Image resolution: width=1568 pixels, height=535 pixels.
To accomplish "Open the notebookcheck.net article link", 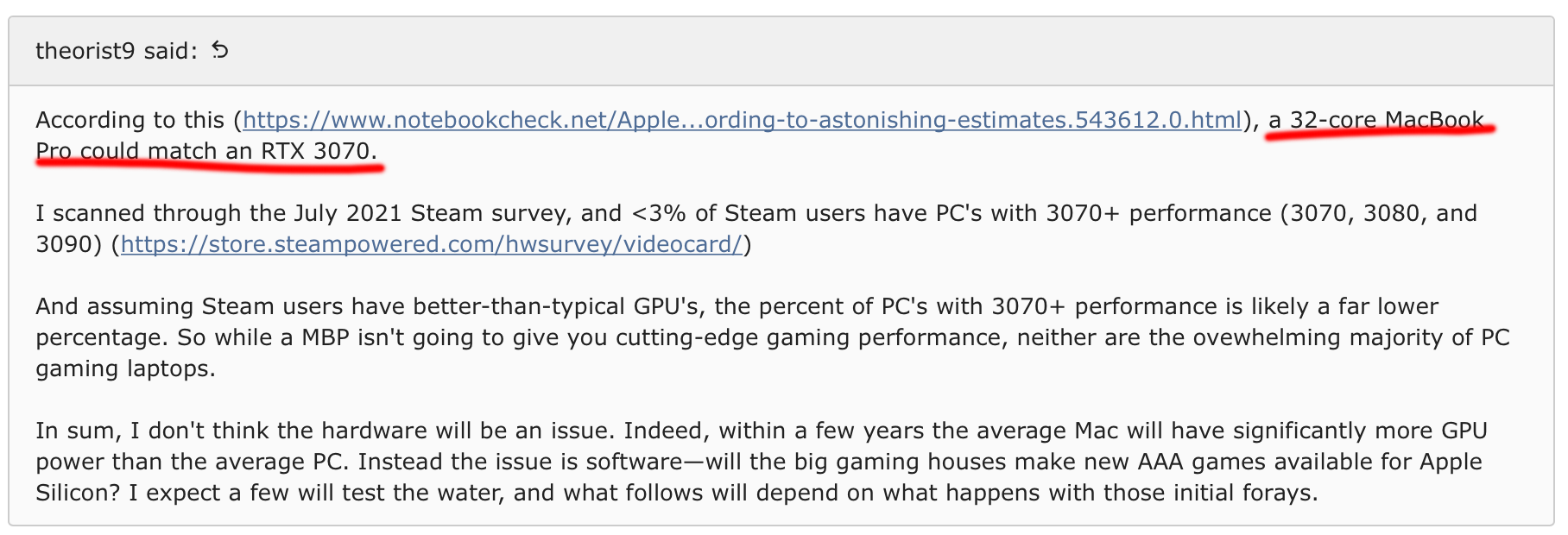I will tap(742, 120).
